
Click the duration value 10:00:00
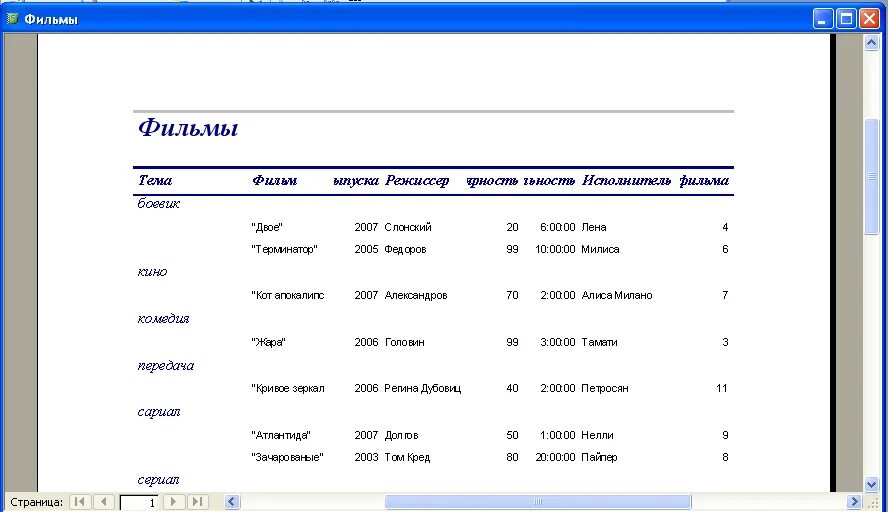coord(555,249)
